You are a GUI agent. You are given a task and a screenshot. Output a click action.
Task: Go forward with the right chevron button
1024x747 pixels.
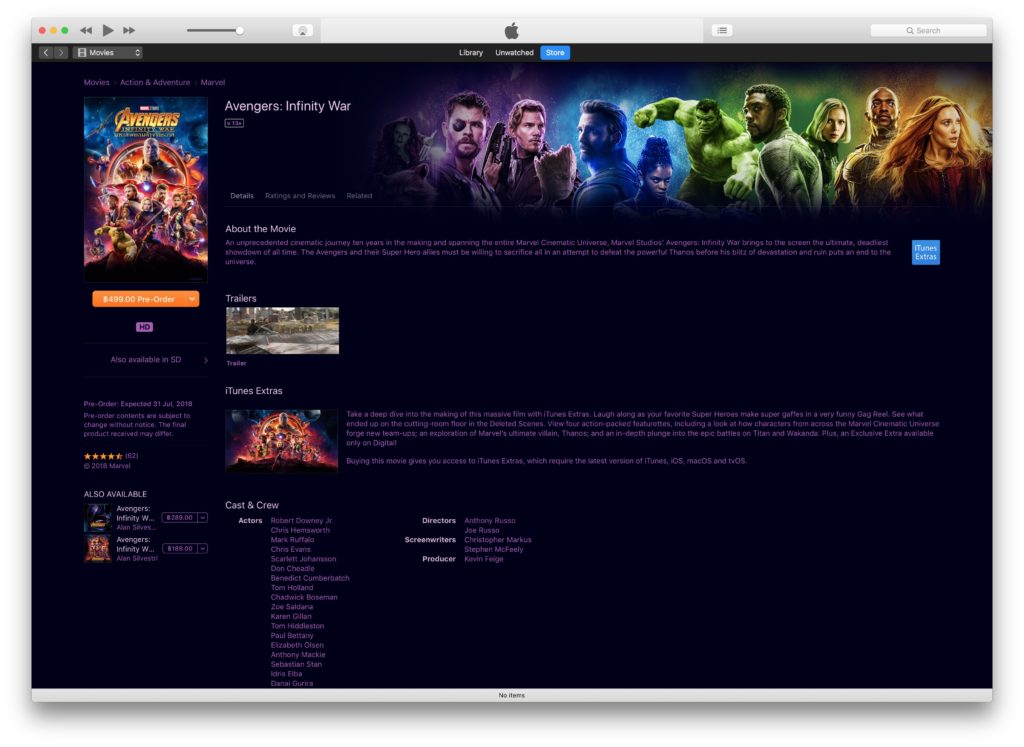[x=61, y=52]
